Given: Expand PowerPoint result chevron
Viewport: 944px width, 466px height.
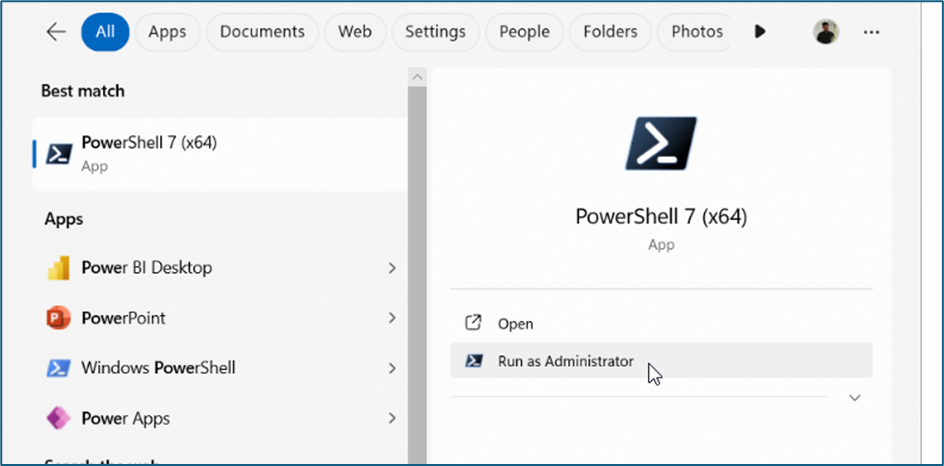Looking at the screenshot, I should click(392, 318).
